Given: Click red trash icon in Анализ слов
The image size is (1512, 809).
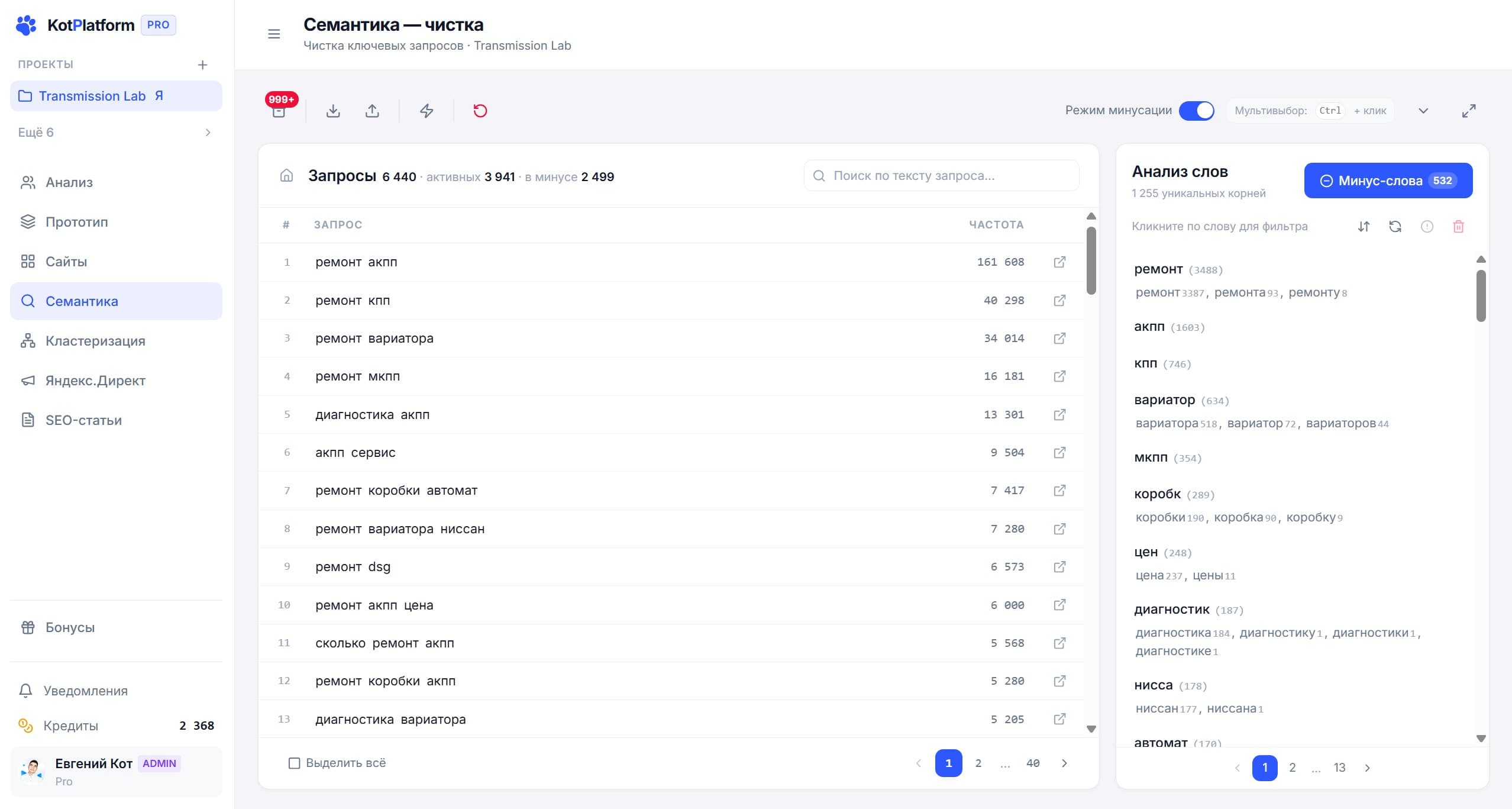Looking at the screenshot, I should pos(1458,227).
